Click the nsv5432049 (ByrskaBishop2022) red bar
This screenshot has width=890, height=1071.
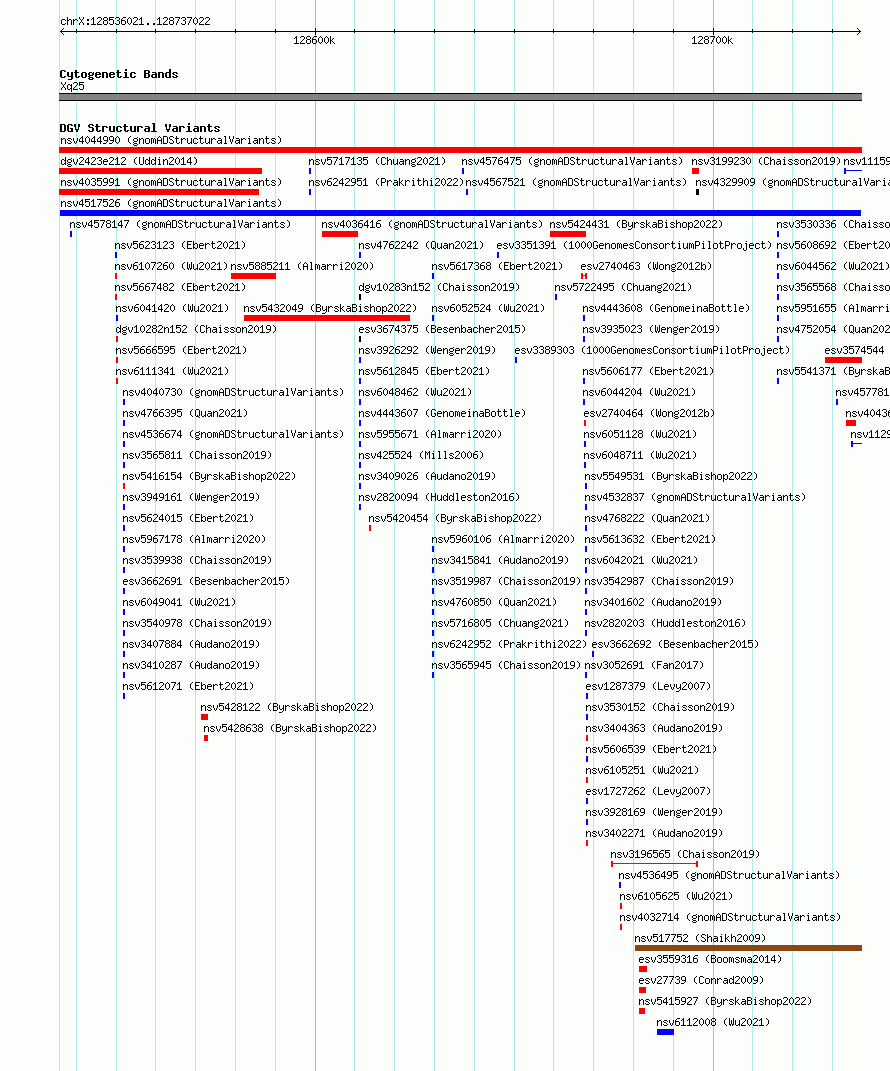coord(326,318)
